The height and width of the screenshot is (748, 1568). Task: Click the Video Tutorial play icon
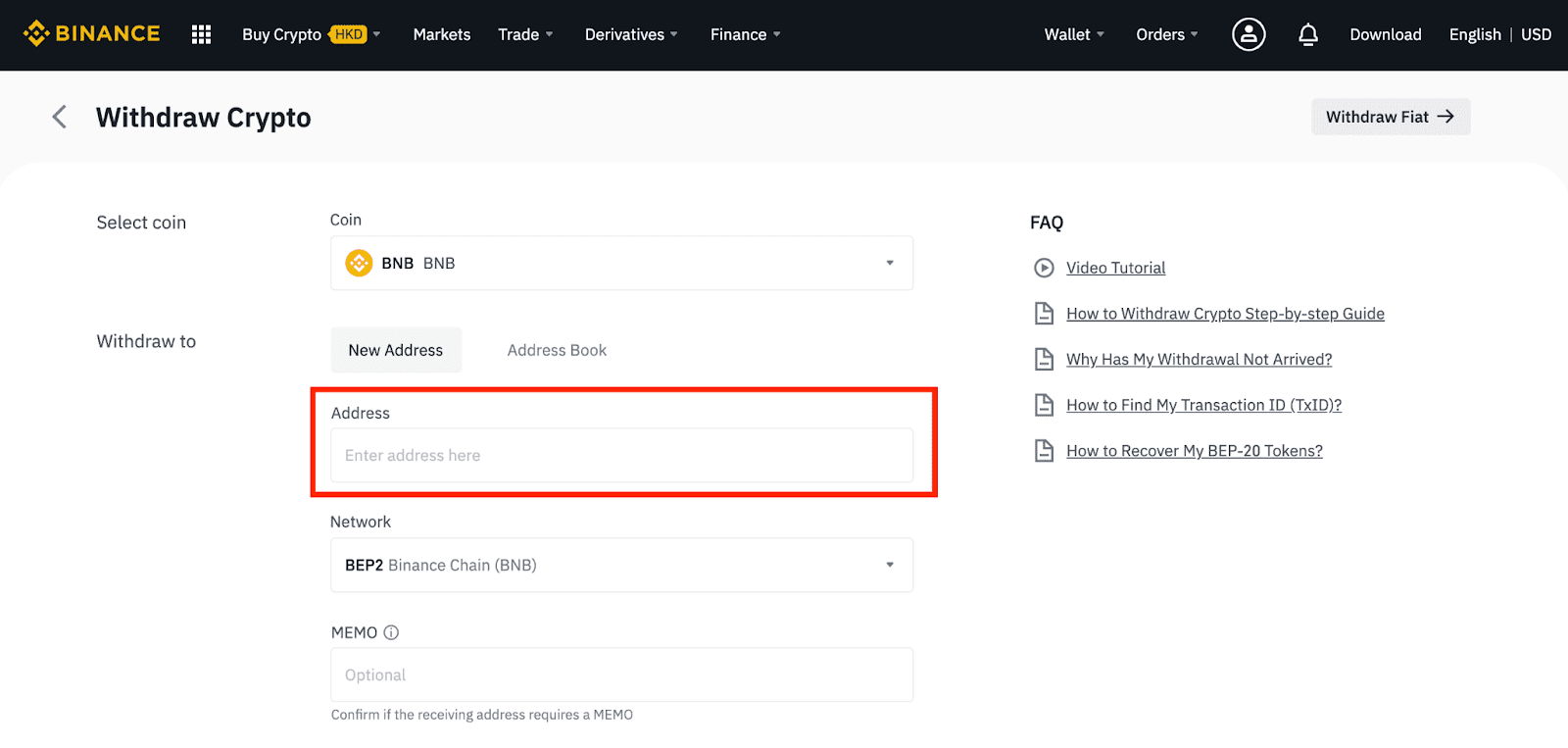click(1044, 268)
